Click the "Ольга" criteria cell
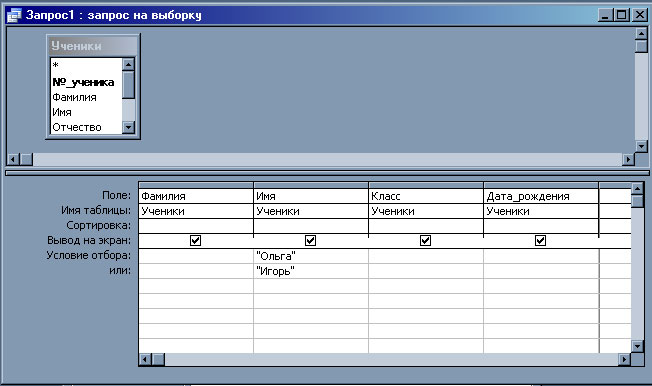The height and width of the screenshot is (386, 652). click(311, 256)
